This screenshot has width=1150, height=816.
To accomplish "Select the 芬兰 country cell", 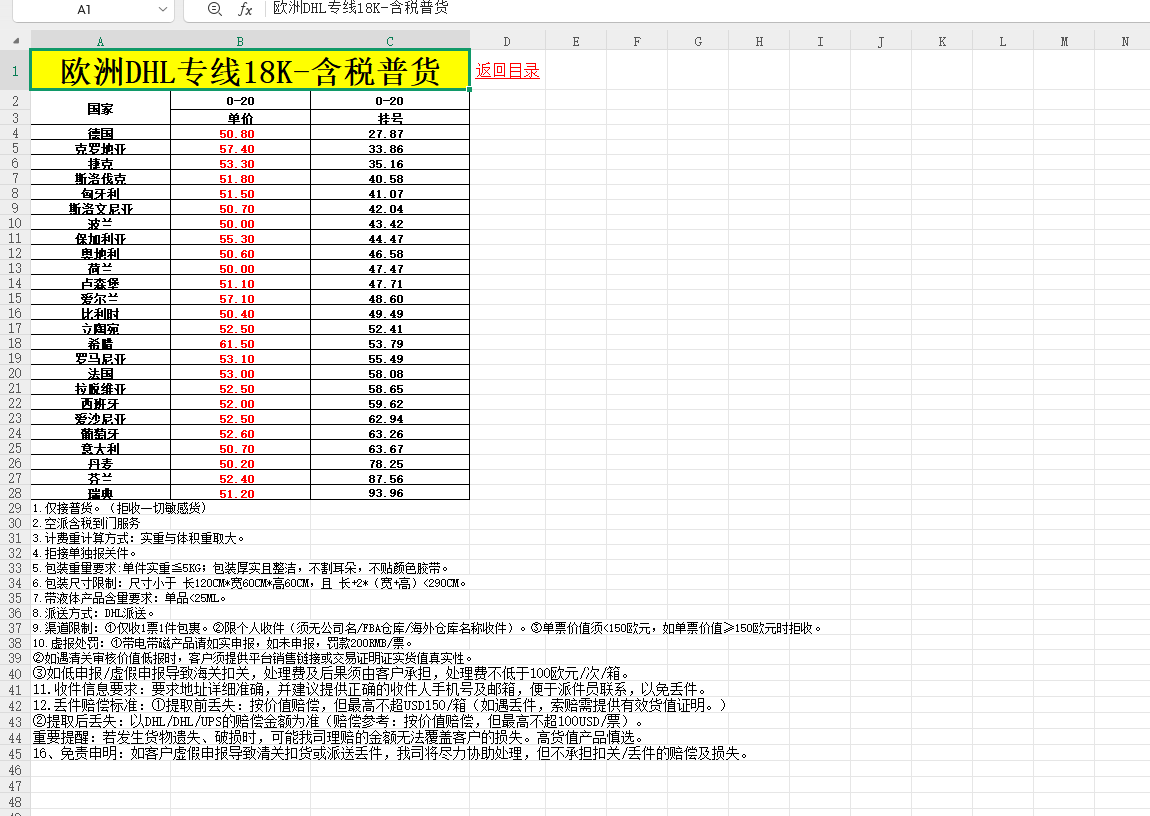I will point(100,479).
